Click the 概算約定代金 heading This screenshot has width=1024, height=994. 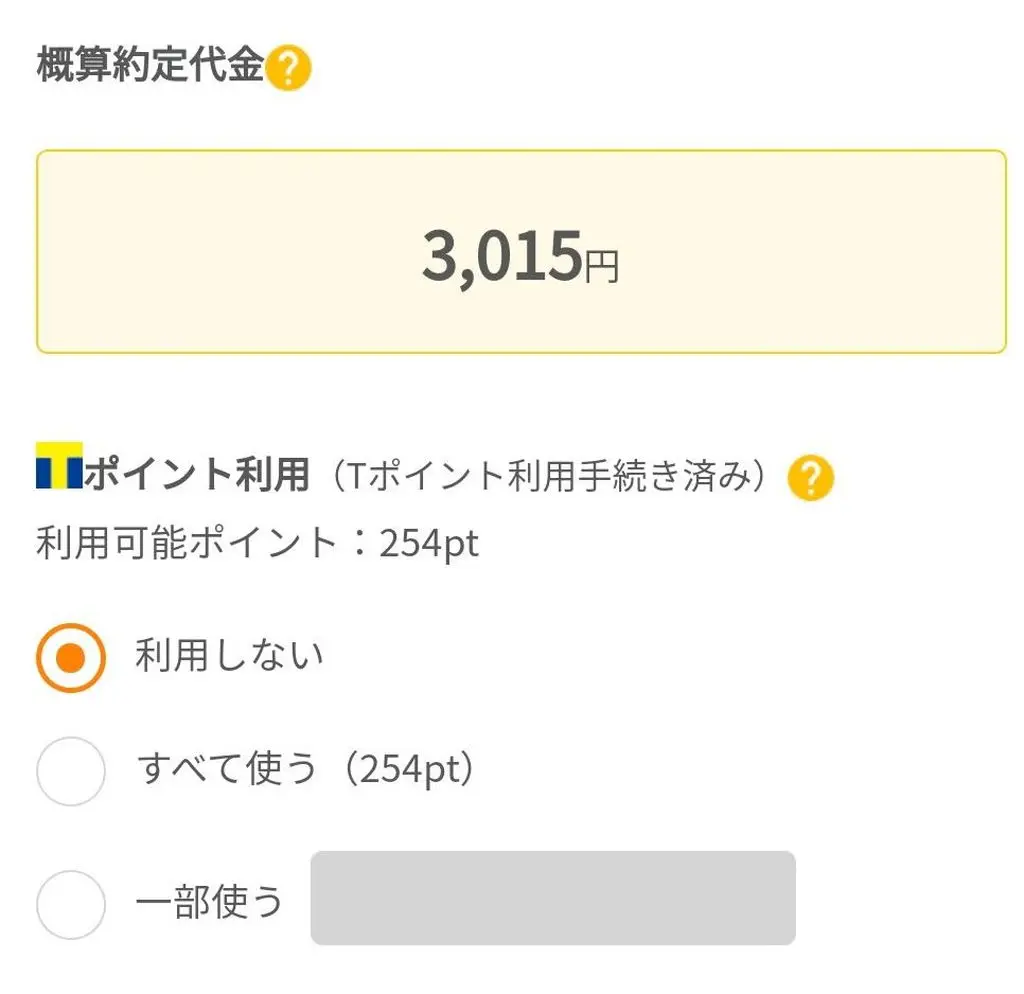tap(150, 65)
